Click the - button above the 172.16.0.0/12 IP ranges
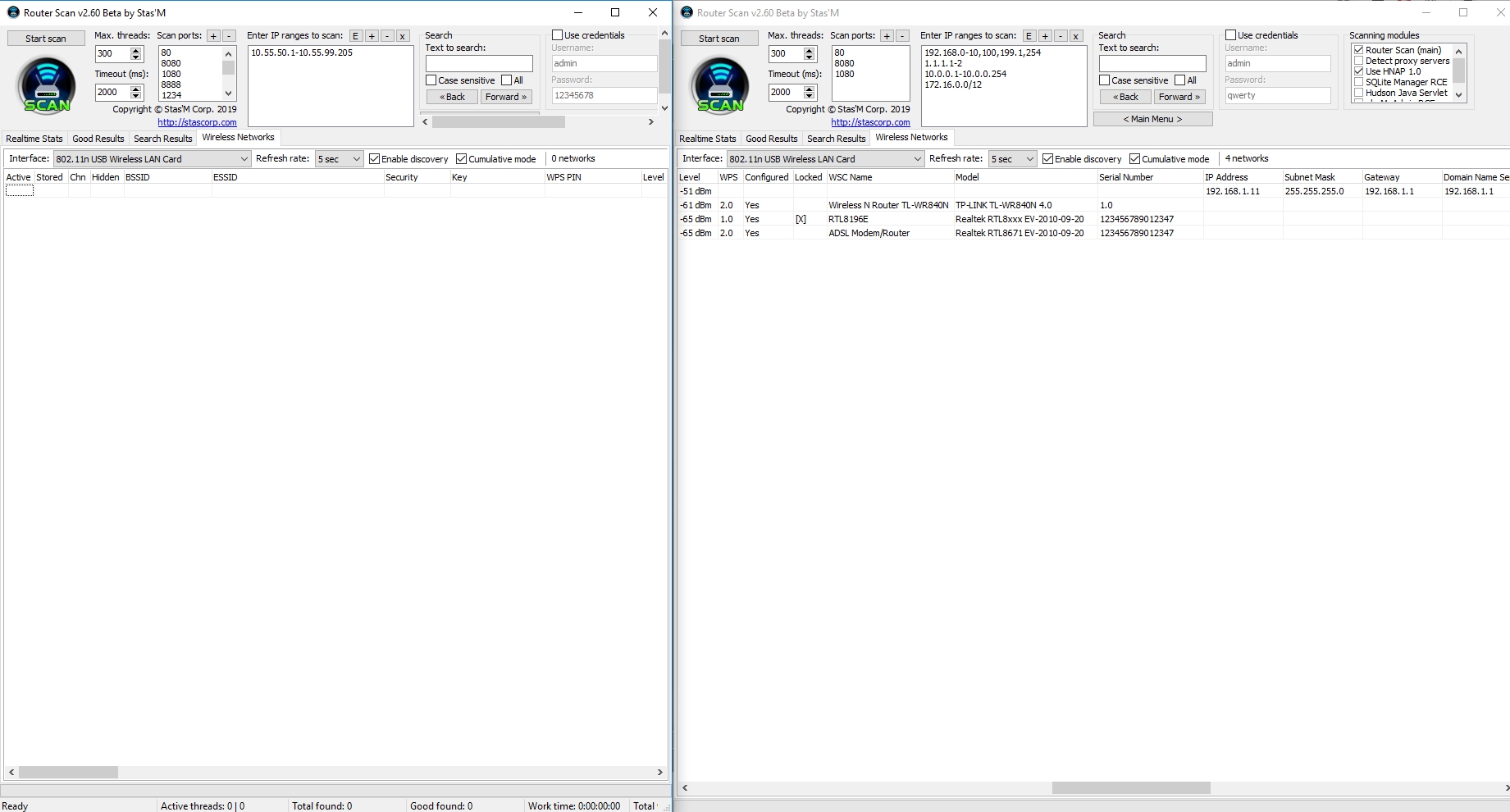Viewport: 1510px width, 812px height. tap(1061, 36)
